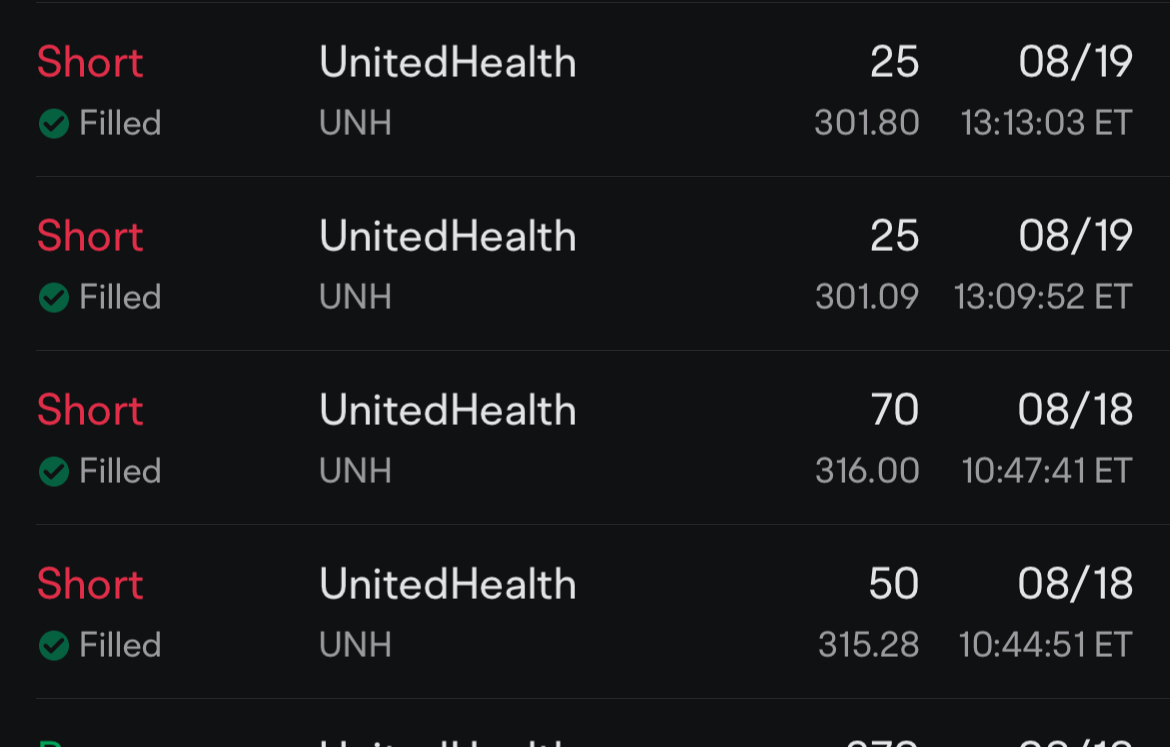Select the red Short label on the topmost order
The height and width of the screenshot is (747, 1170).
point(89,62)
